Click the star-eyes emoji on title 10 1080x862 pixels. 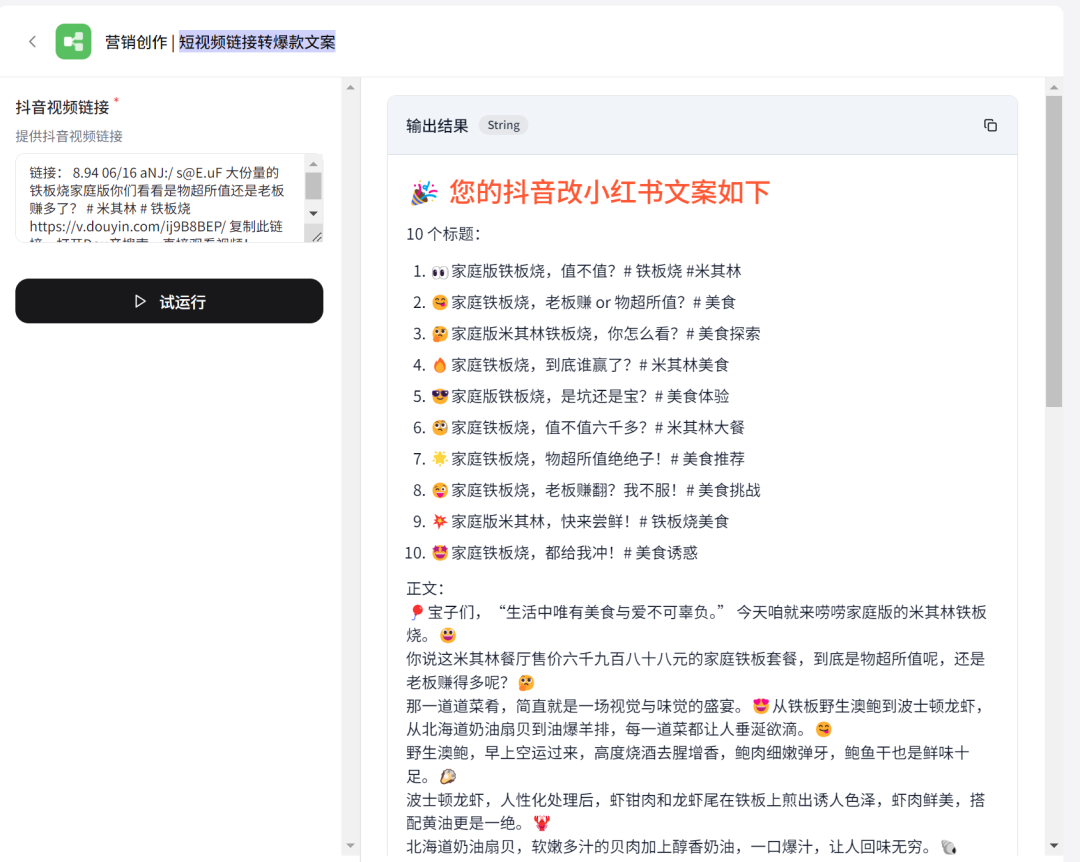coord(439,553)
